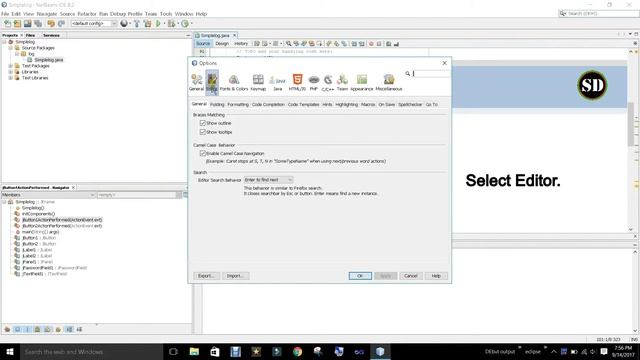Expand Test Libraries tree node
640x360 pixels.
tap(11, 78)
